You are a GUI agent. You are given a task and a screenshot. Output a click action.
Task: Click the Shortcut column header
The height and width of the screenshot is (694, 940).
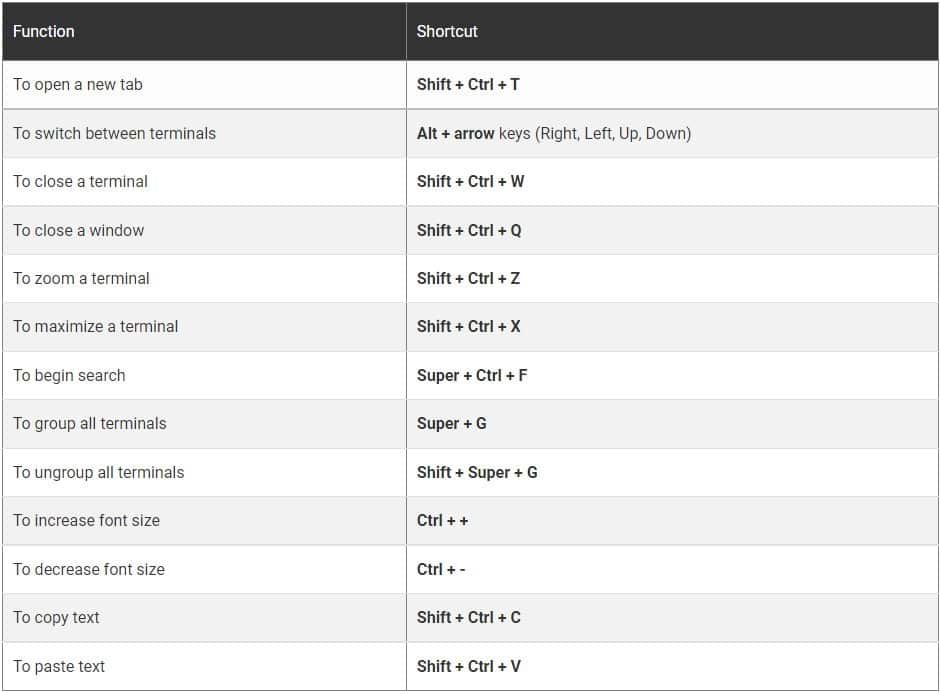pyautogui.click(x=447, y=32)
